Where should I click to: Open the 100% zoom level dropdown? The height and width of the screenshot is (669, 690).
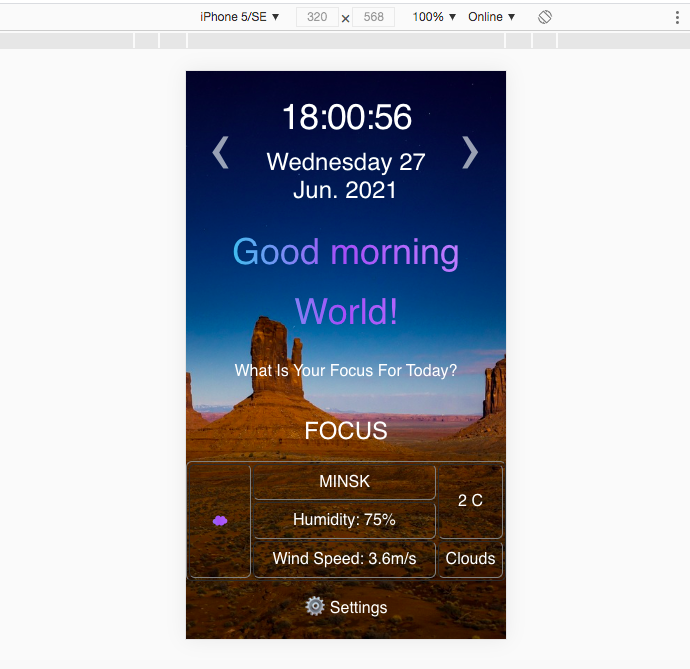point(434,17)
